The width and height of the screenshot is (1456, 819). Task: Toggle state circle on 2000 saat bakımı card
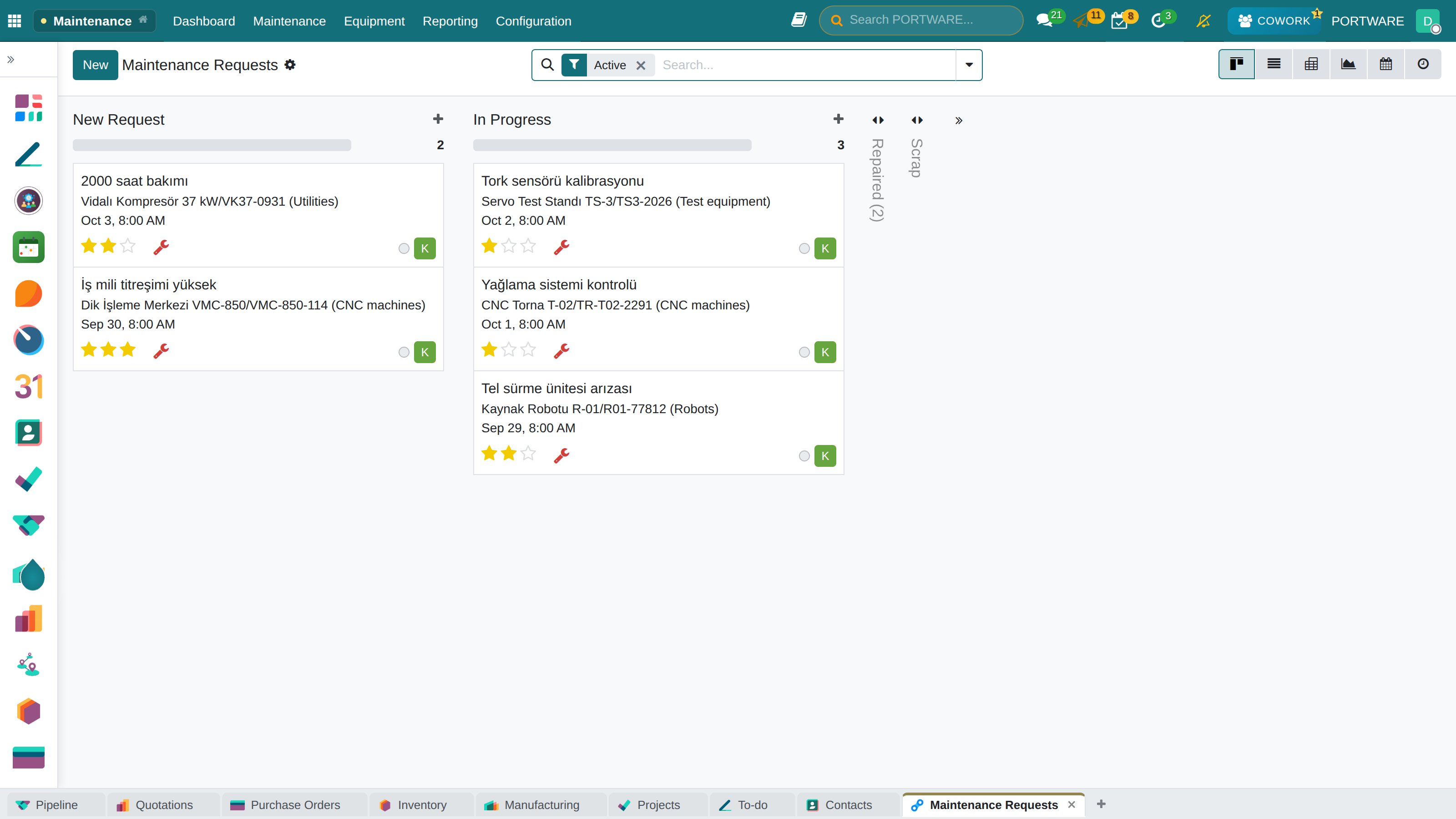[404, 249]
